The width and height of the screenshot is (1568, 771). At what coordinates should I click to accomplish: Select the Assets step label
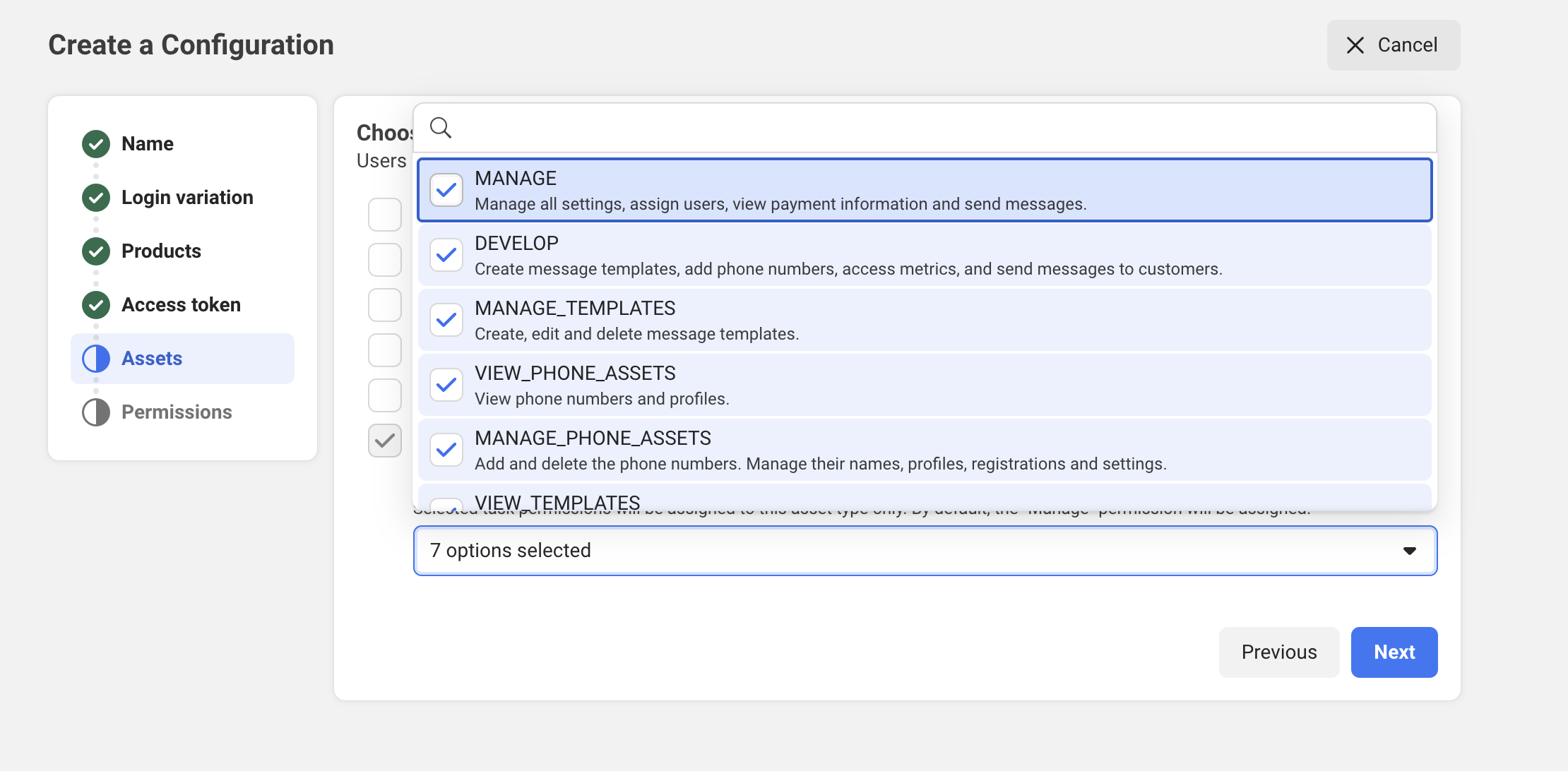click(152, 359)
